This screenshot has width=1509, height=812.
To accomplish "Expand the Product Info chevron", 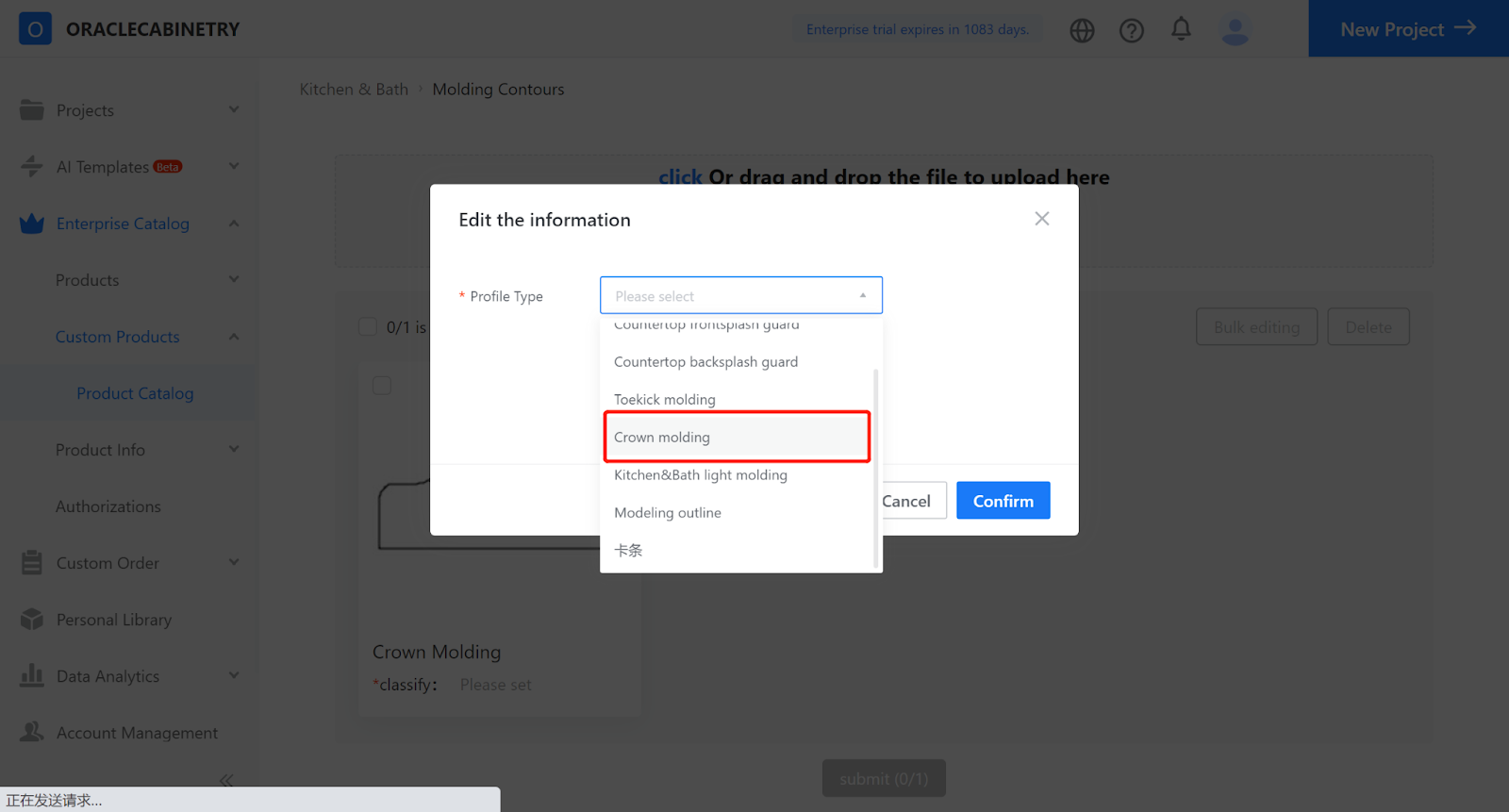I will (x=234, y=449).
